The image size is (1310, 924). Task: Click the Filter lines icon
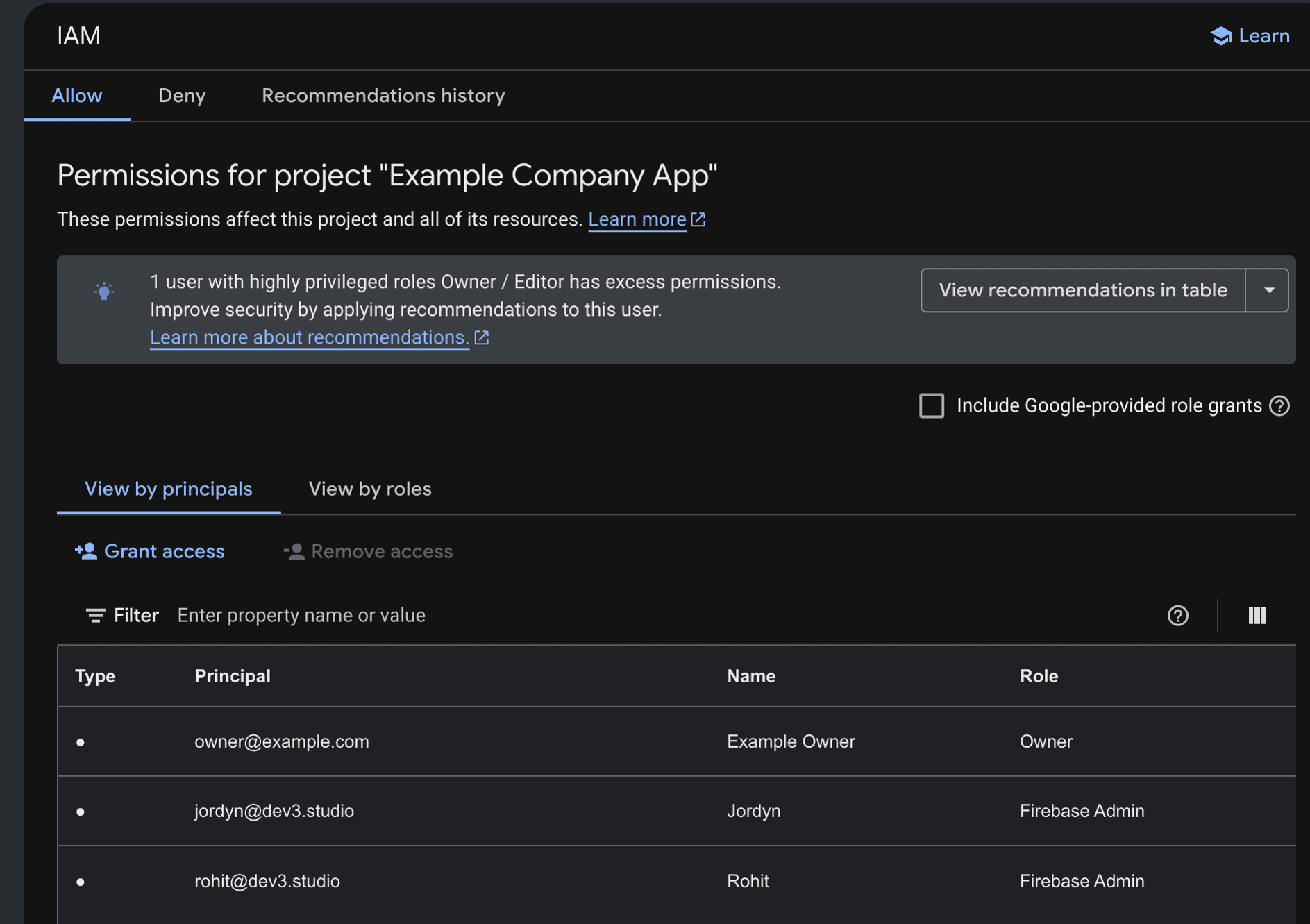[x=95, y=616]
